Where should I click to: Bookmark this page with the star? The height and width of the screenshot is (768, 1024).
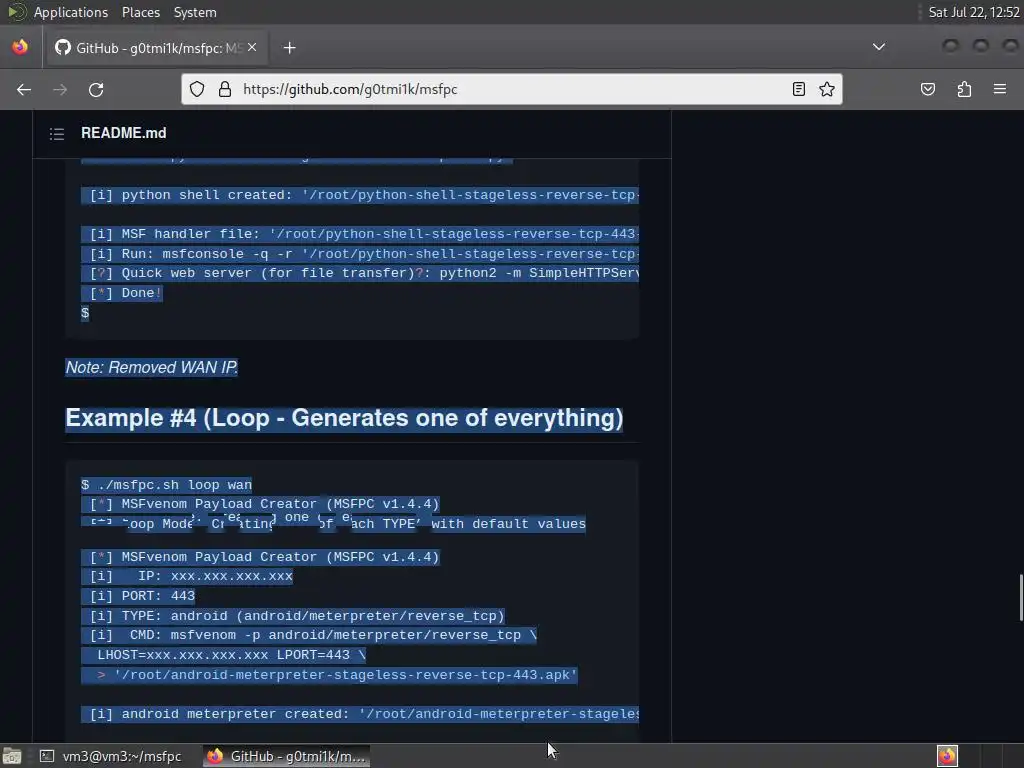coord(827,89)
